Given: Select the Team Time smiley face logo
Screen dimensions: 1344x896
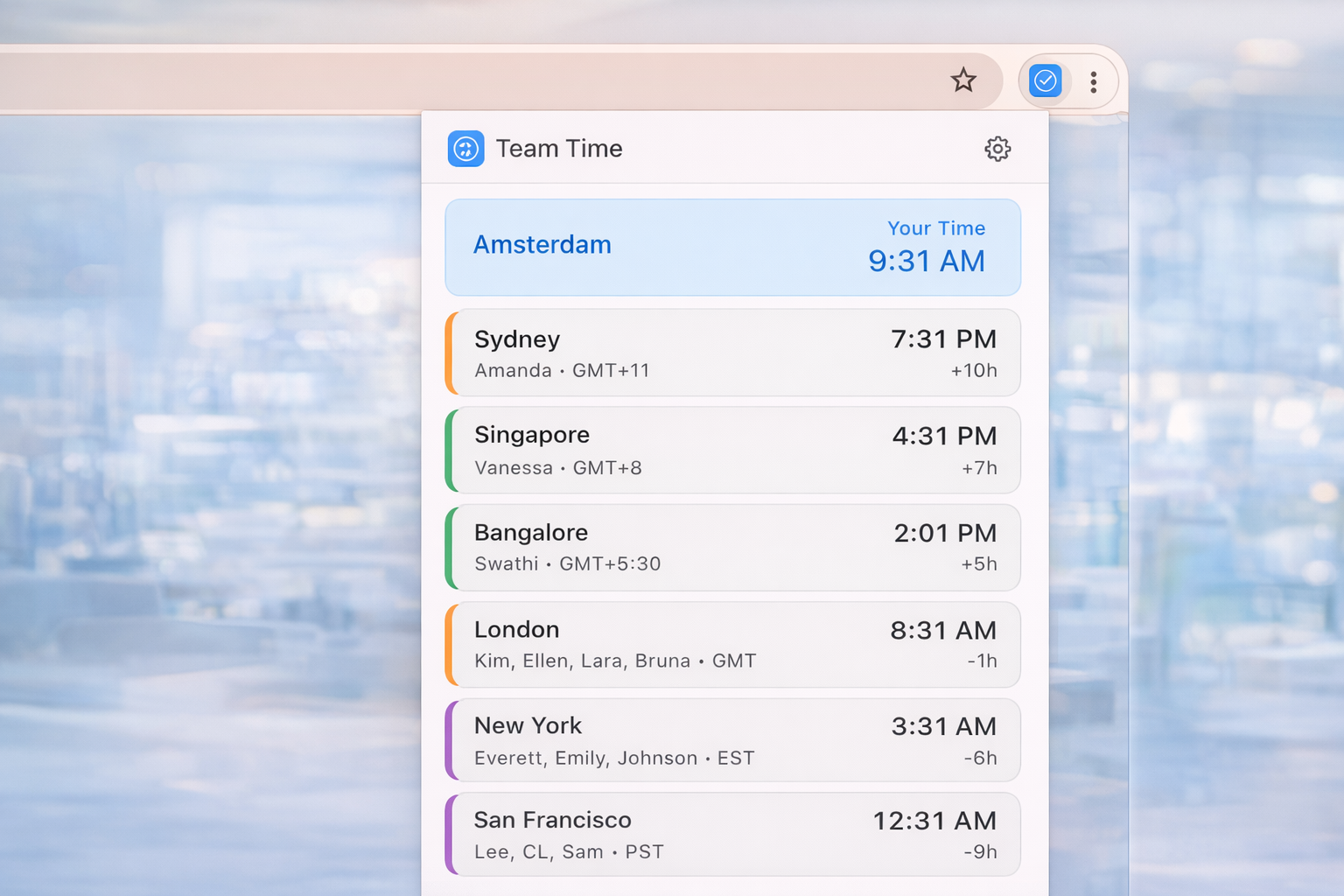Looking at the screenshot, I should [465, 149].
